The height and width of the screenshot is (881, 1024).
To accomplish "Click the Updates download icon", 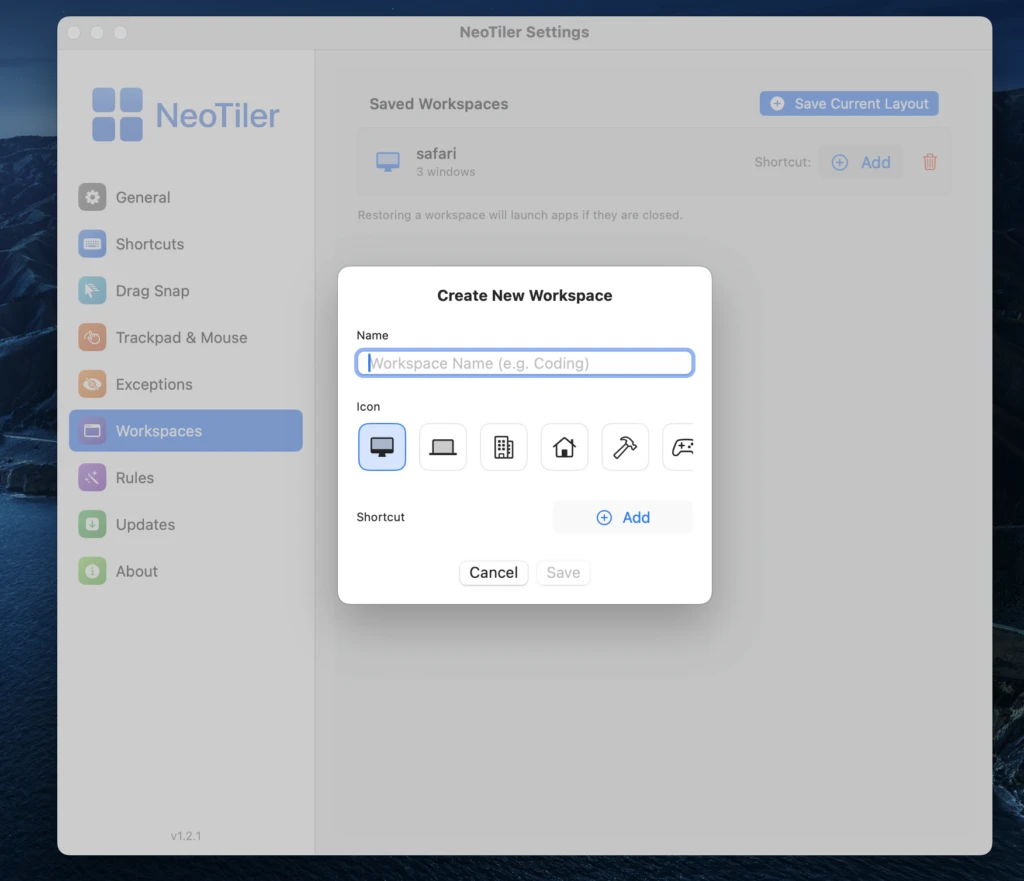I will click(92, 524).
